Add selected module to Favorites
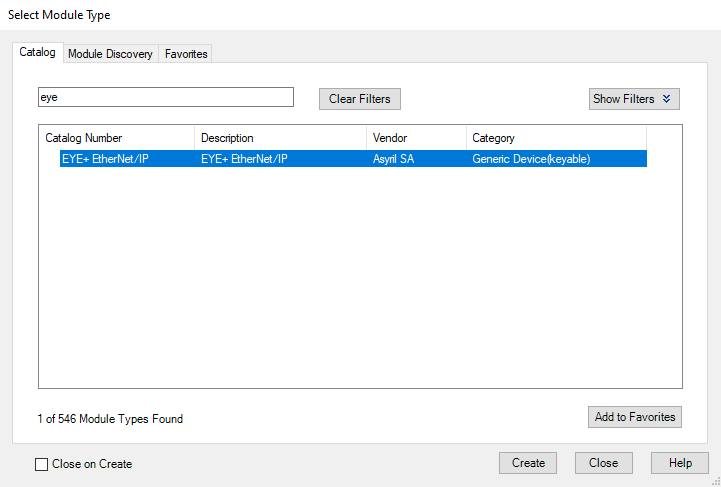The image size is (721, 487). click(x=635, y=417)
